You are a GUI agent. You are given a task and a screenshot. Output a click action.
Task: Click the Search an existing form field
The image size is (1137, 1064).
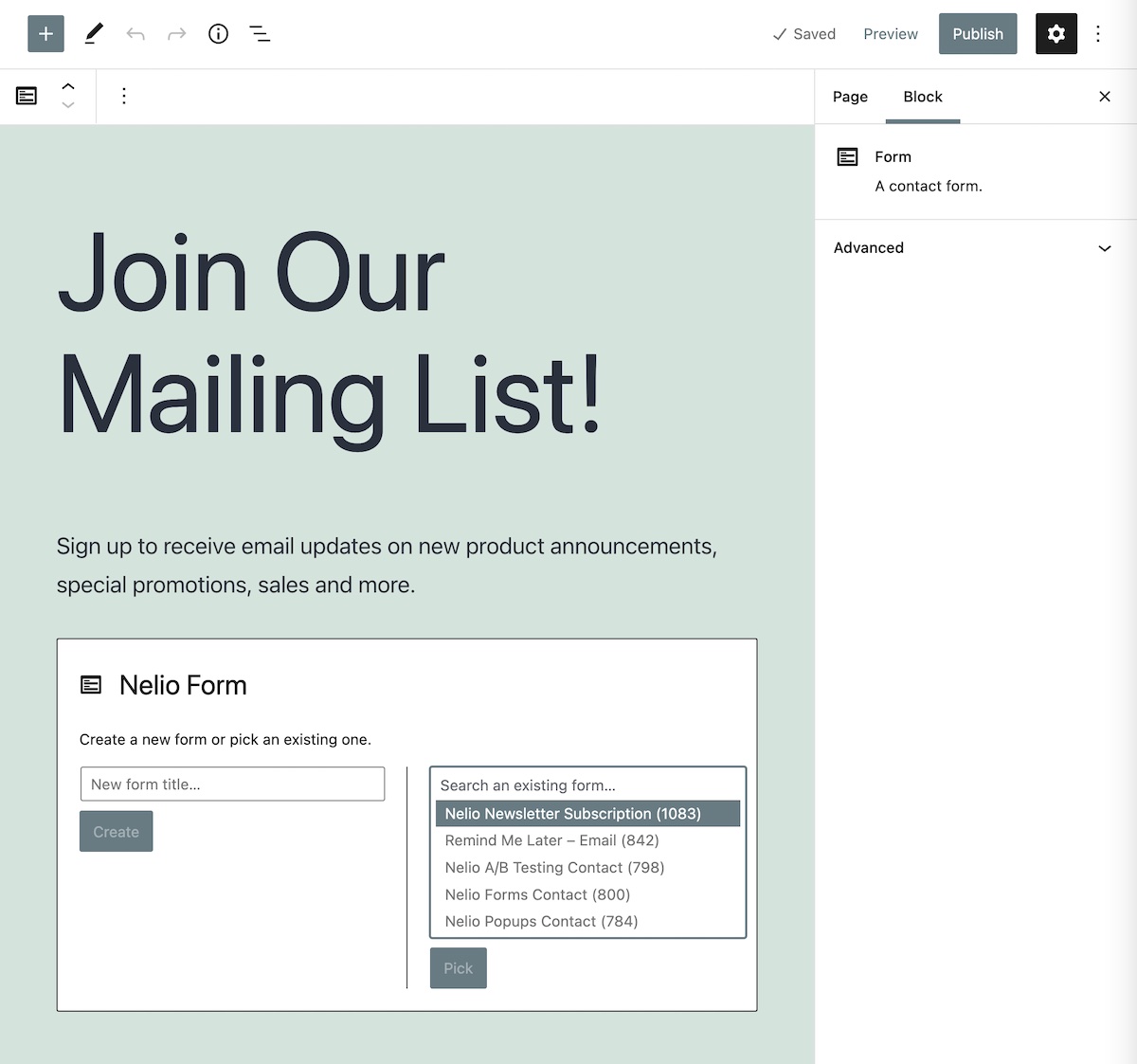587,785
